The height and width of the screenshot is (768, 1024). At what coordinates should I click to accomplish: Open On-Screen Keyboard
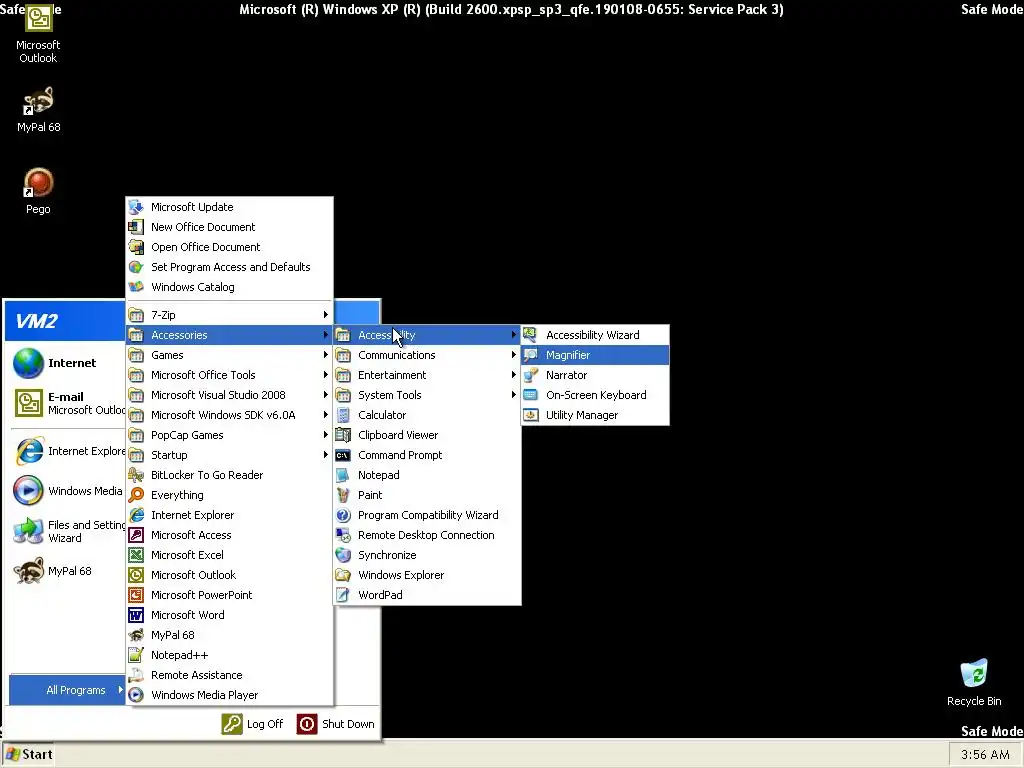595,395
